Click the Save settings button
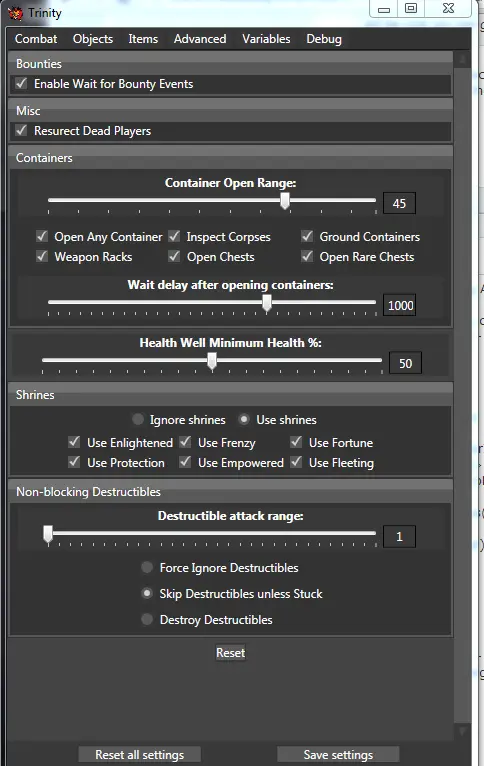Image resolution: width=484 pixels, height=766 pixels. [338, 755]
